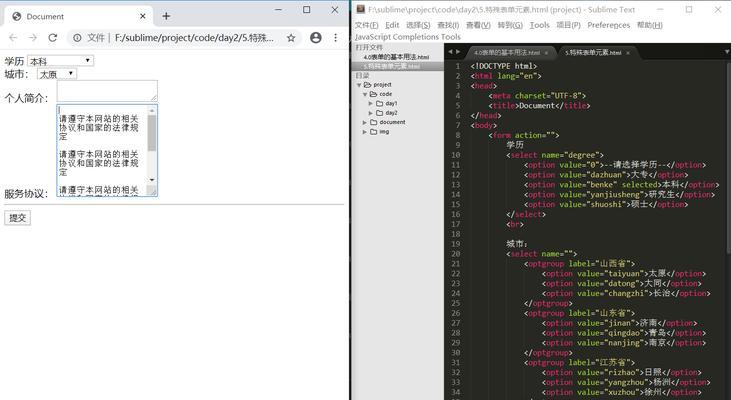Viewport: 731px width, 400px height.
Task: Click the textarea scrollbar up arrow
Action: point(152,110)
